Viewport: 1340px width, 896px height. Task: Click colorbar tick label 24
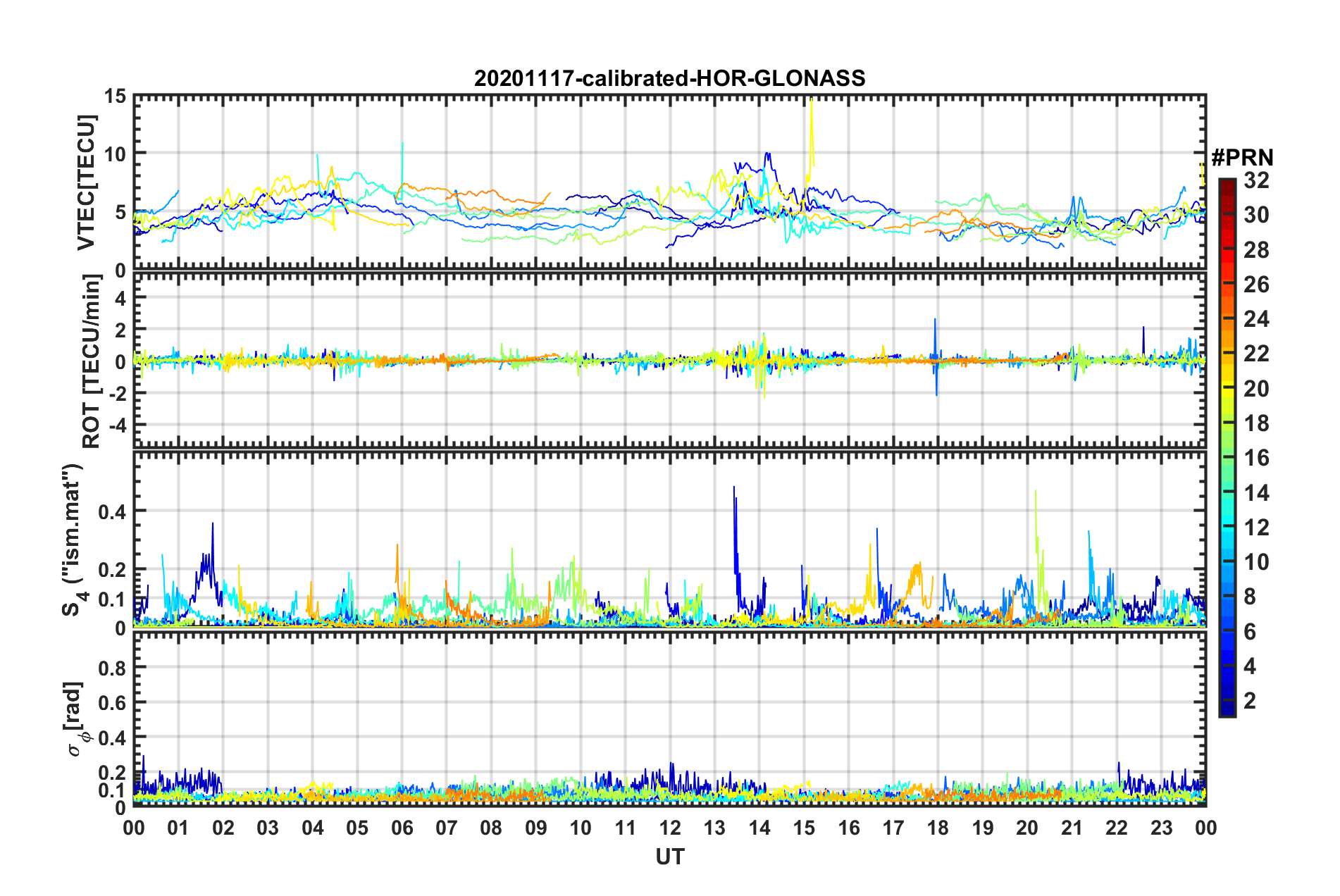1255,319
